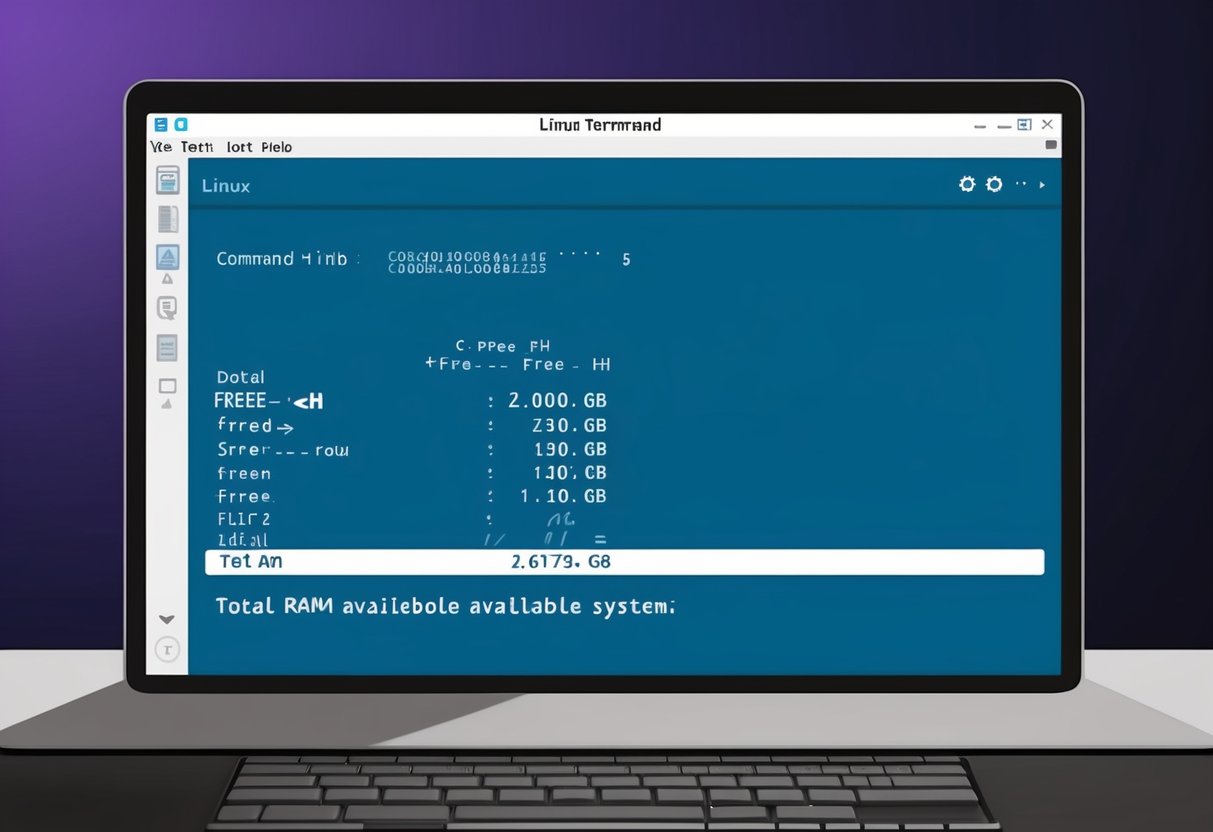Activate the highlighted warning tool in sidebar

tap(167, 258)
